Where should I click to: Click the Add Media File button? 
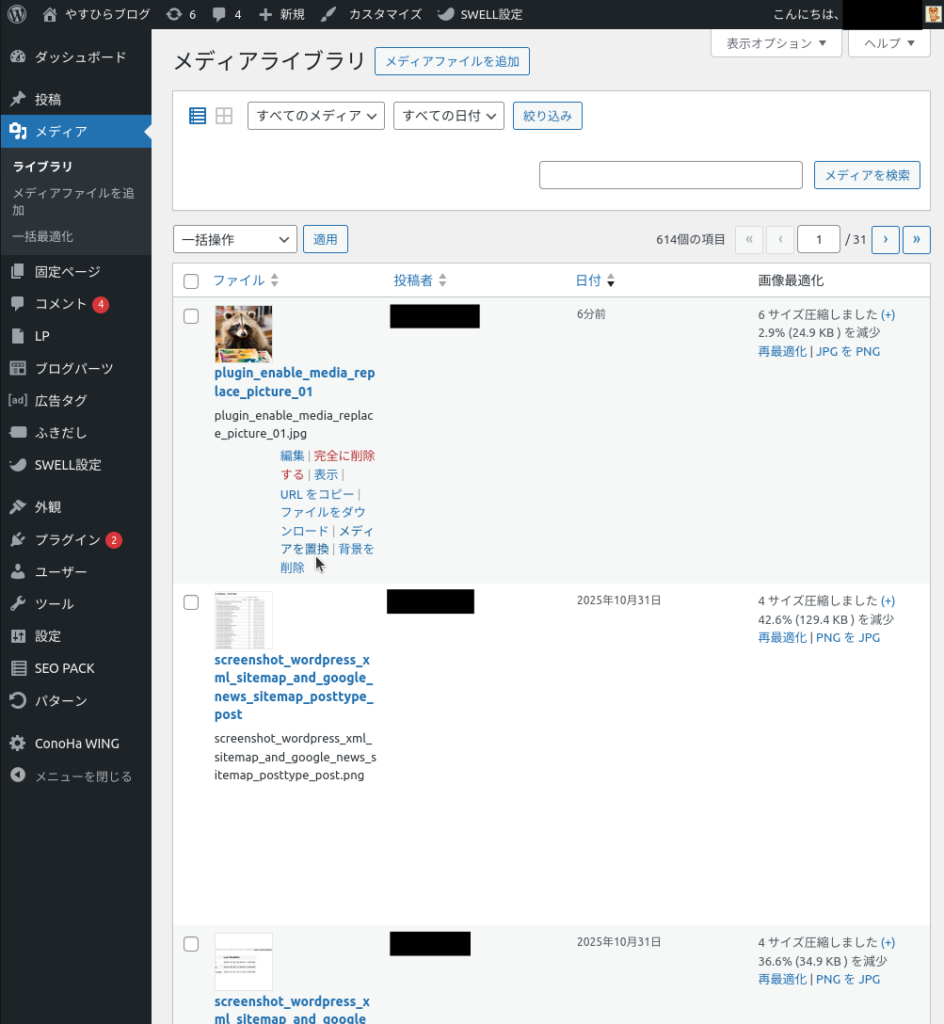(452, 61)
